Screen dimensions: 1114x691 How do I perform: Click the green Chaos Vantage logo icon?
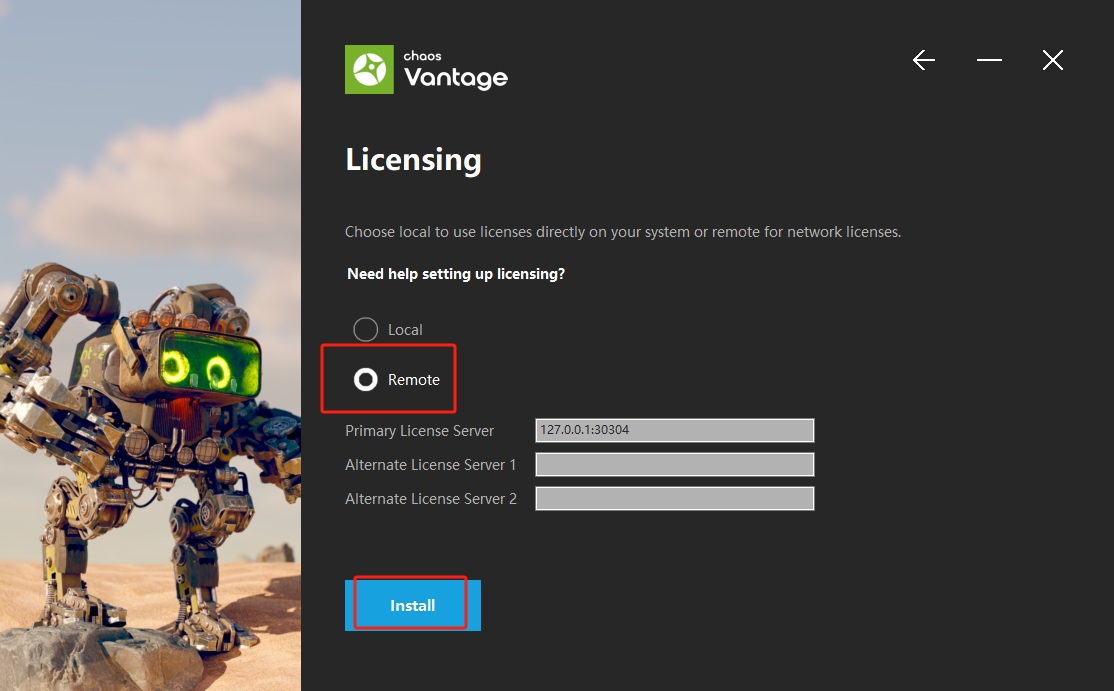point(369,69)
